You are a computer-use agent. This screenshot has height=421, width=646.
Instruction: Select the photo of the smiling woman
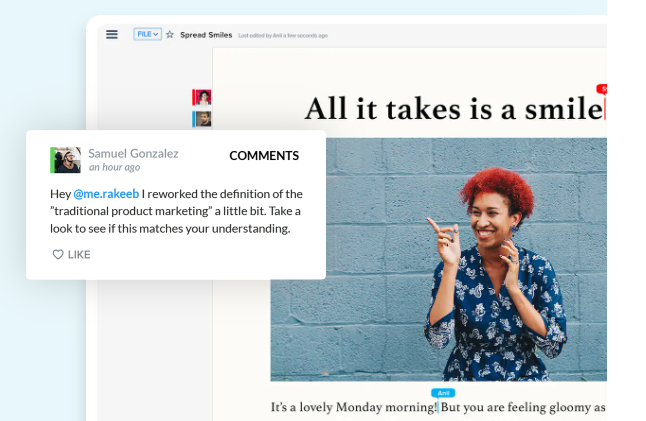[438, 260]
